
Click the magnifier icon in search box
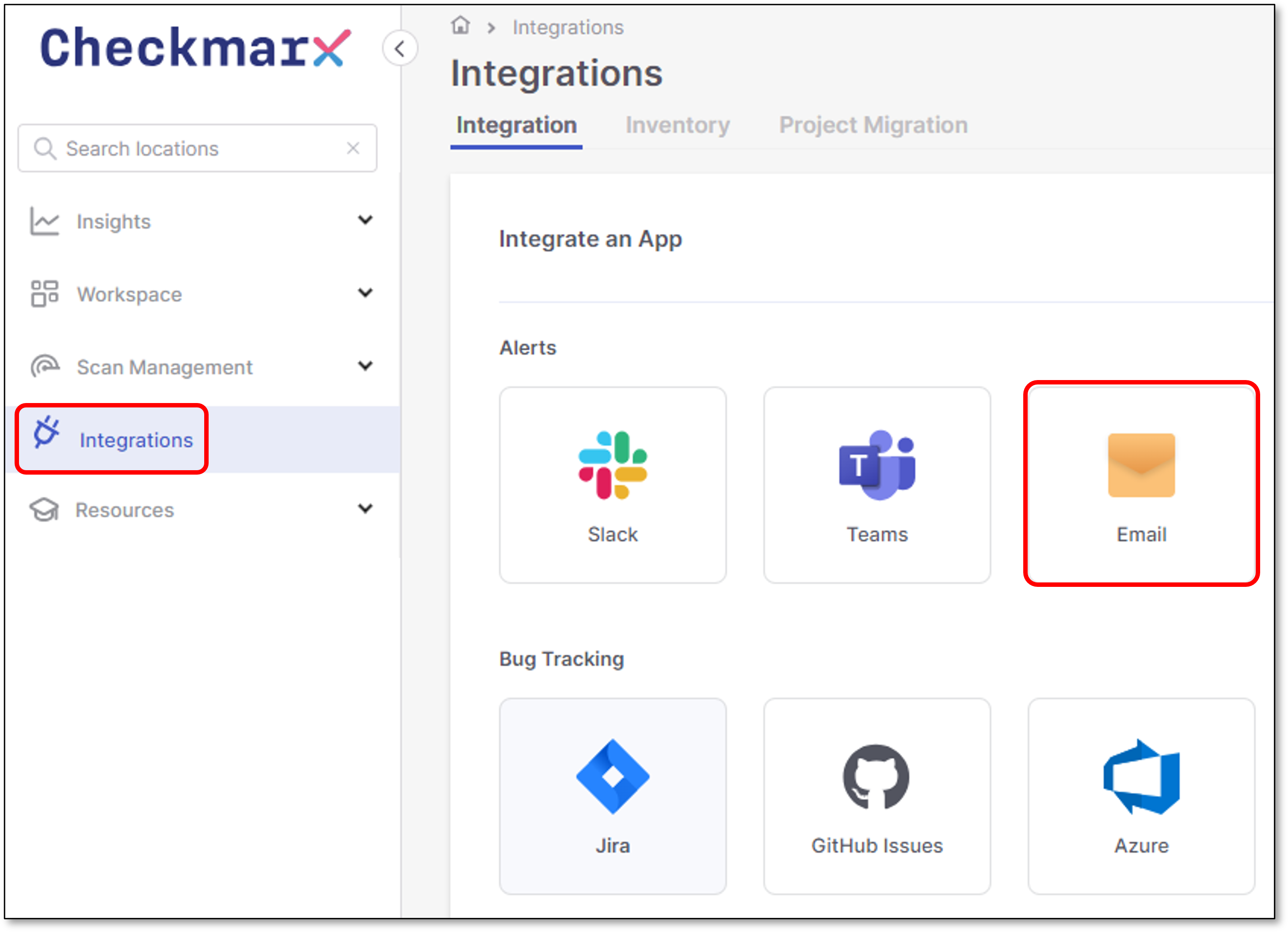click(44, 148)
